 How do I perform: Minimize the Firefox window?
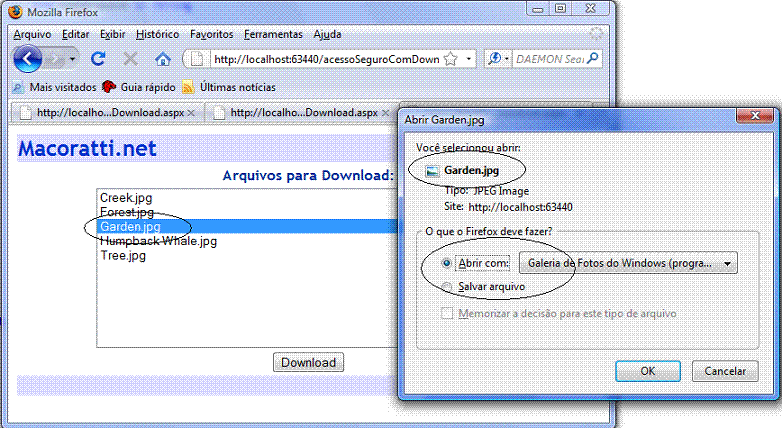pos(538,8)
